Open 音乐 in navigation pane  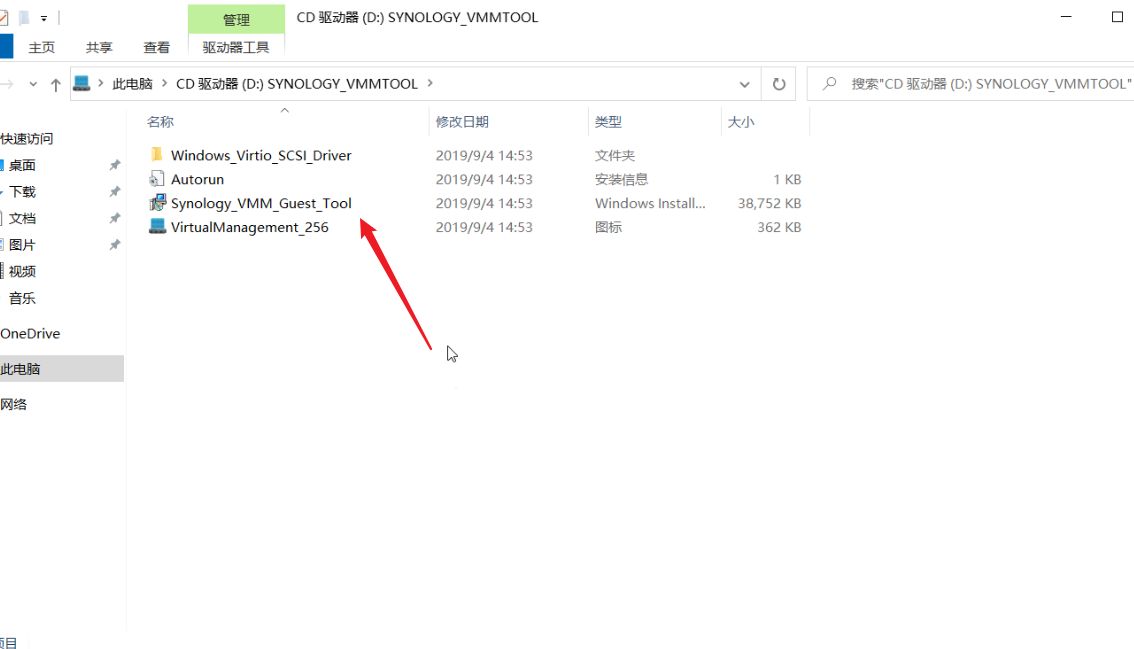(x=22, y=298)
